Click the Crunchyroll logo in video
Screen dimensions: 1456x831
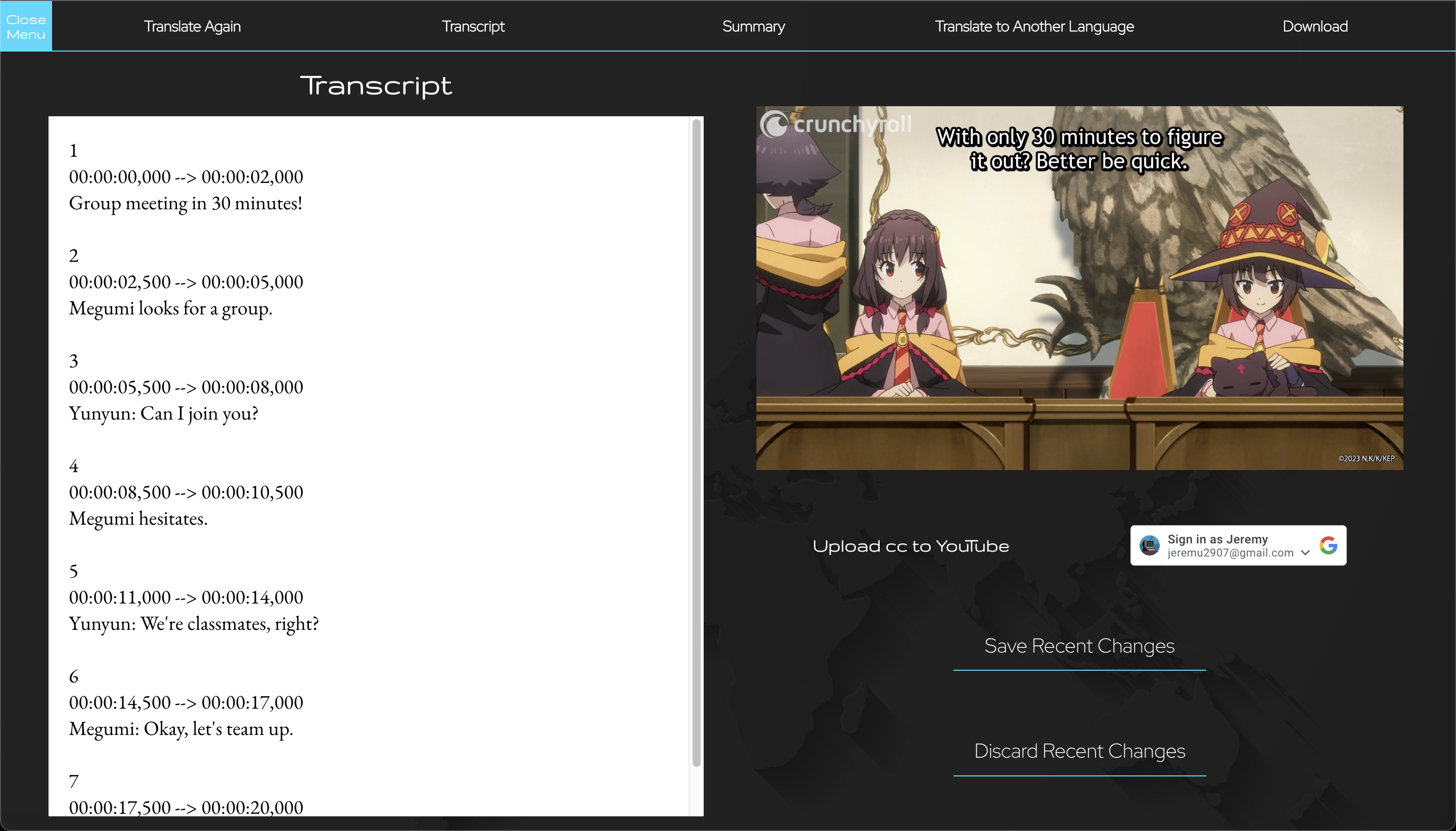(836, 124)
